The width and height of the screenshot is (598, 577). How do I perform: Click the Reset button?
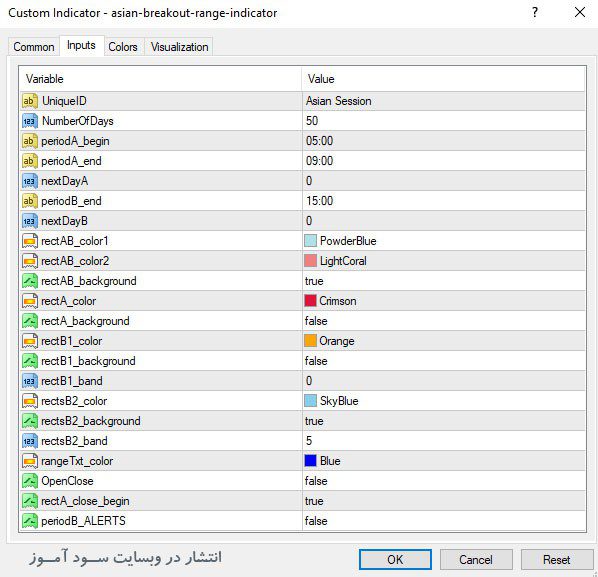556,559
